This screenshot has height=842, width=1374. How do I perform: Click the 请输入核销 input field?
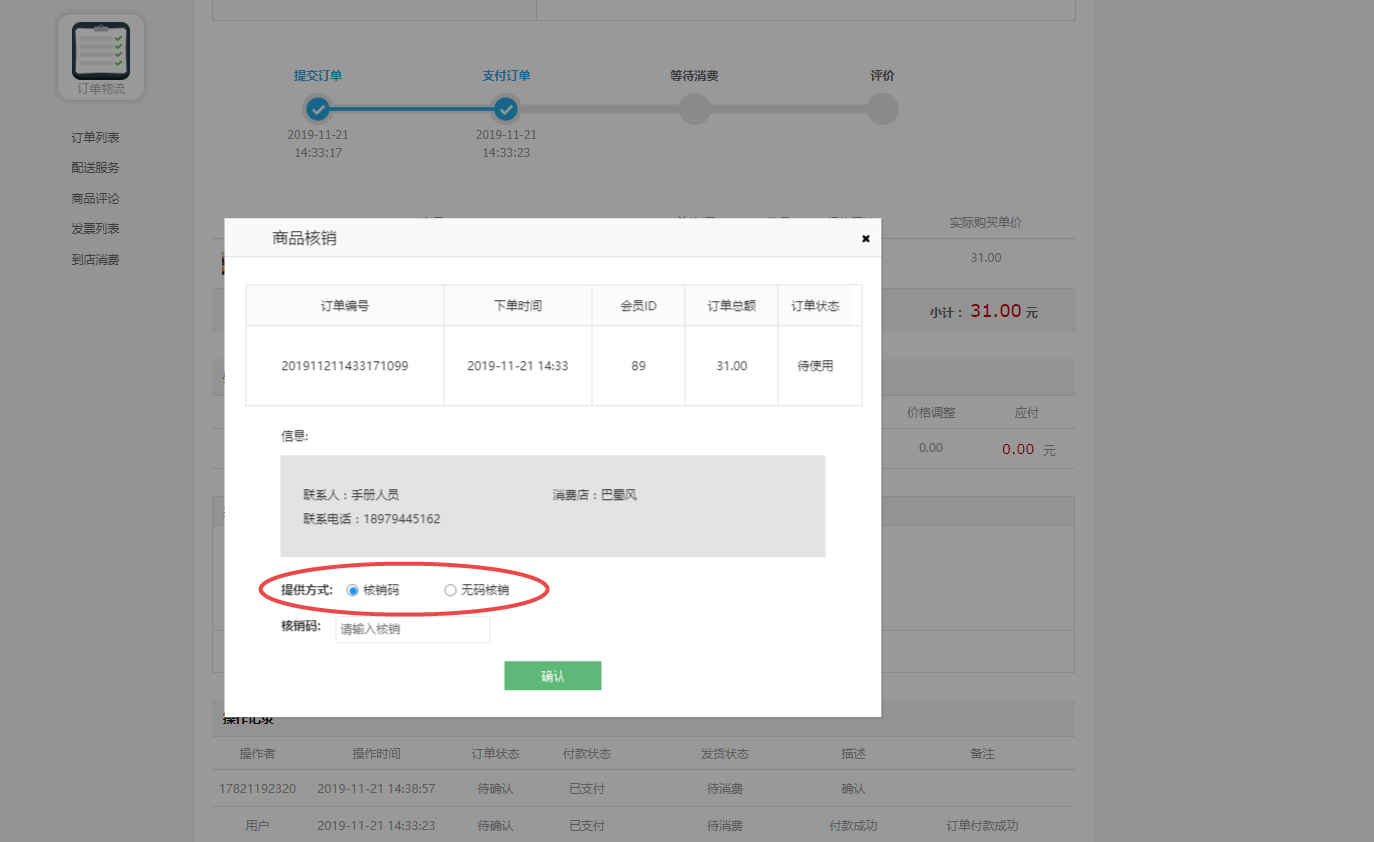(412, 629)
